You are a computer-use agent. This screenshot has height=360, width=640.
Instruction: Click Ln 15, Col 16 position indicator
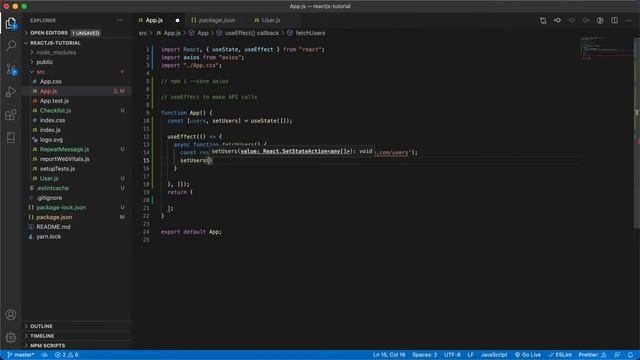point(389,355)
